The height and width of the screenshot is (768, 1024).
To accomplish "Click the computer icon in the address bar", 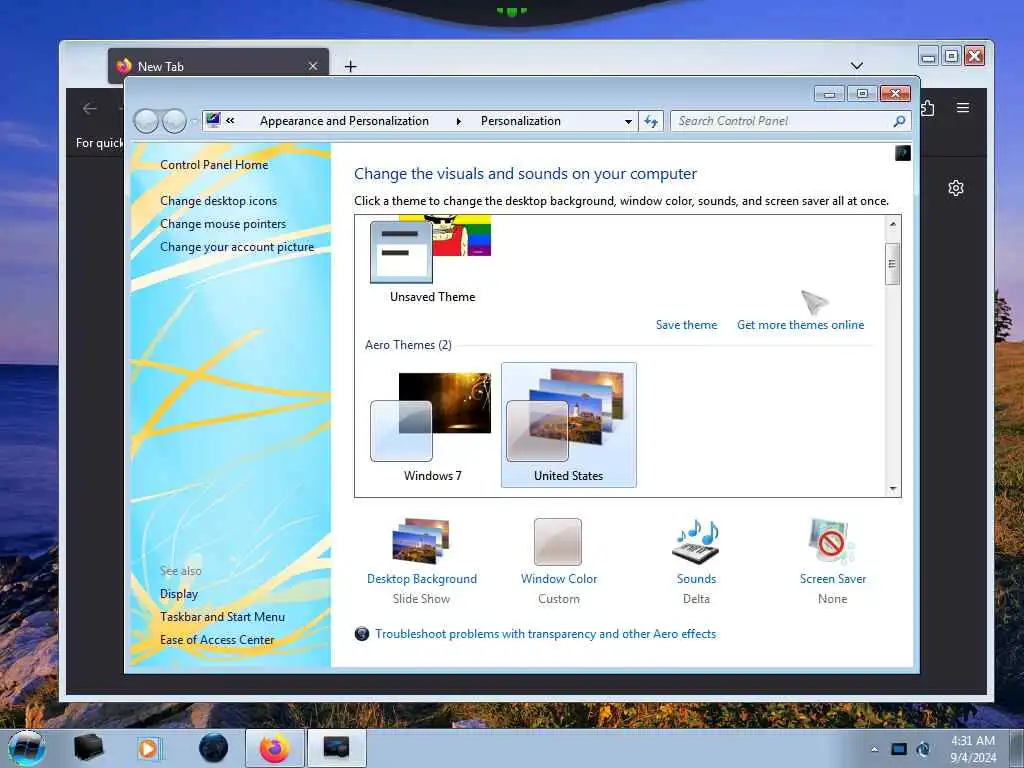I will (213, 120).
